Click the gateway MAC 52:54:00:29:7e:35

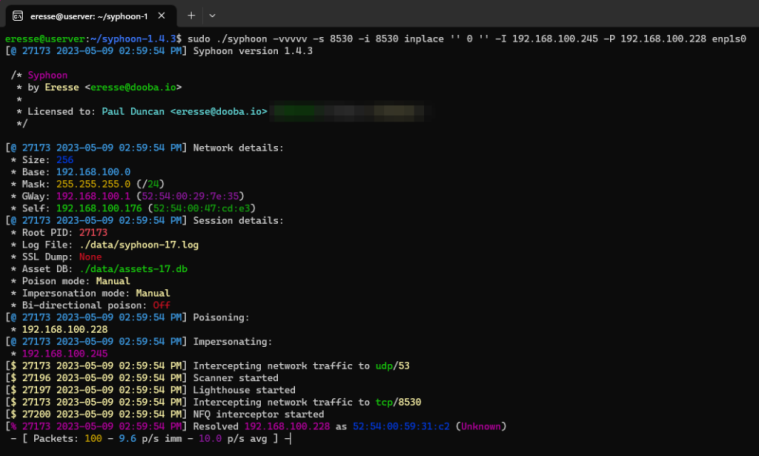(x=190, y=196)
